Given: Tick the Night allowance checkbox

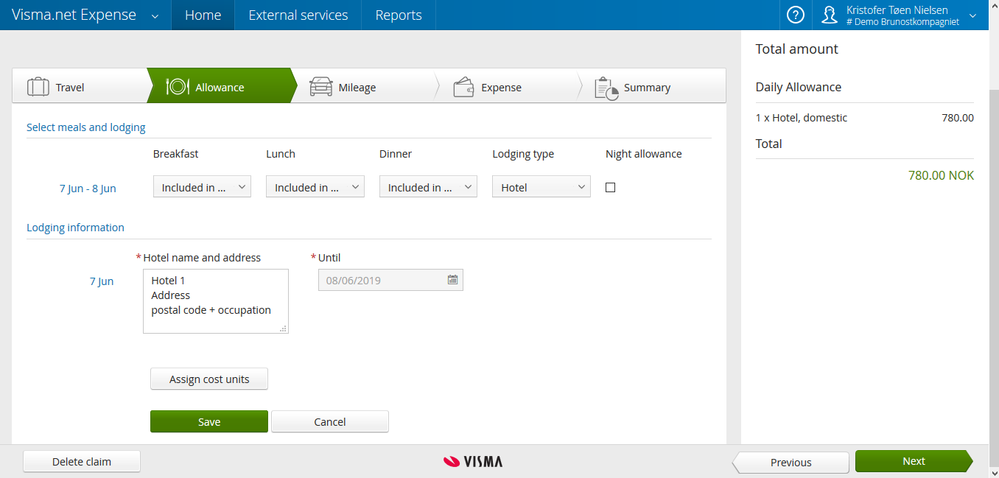Looking at the screenshot, I should click(610, 187).
